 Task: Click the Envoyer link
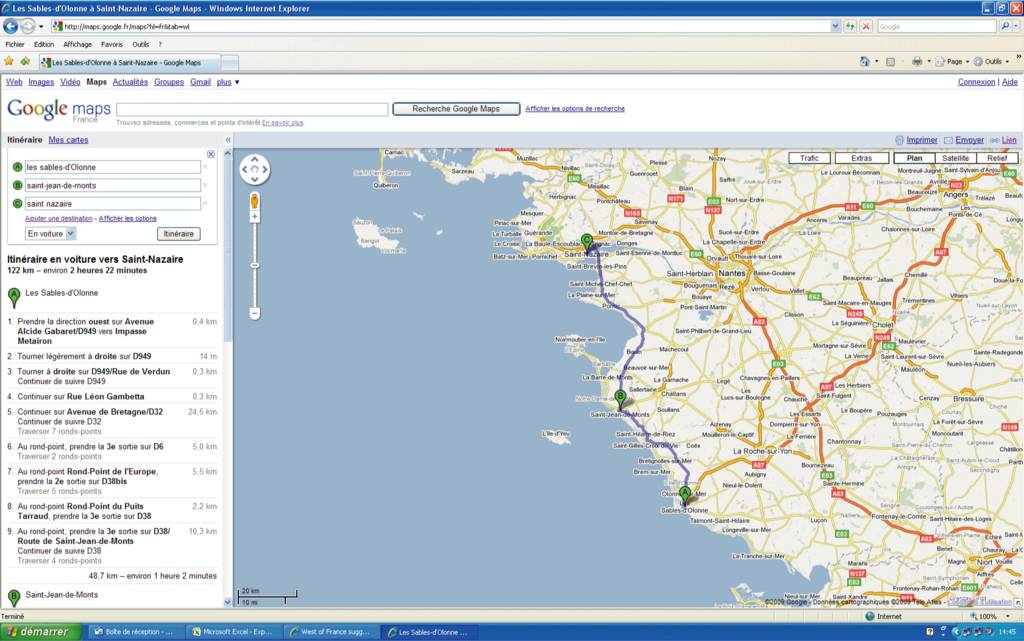(969, 140)
